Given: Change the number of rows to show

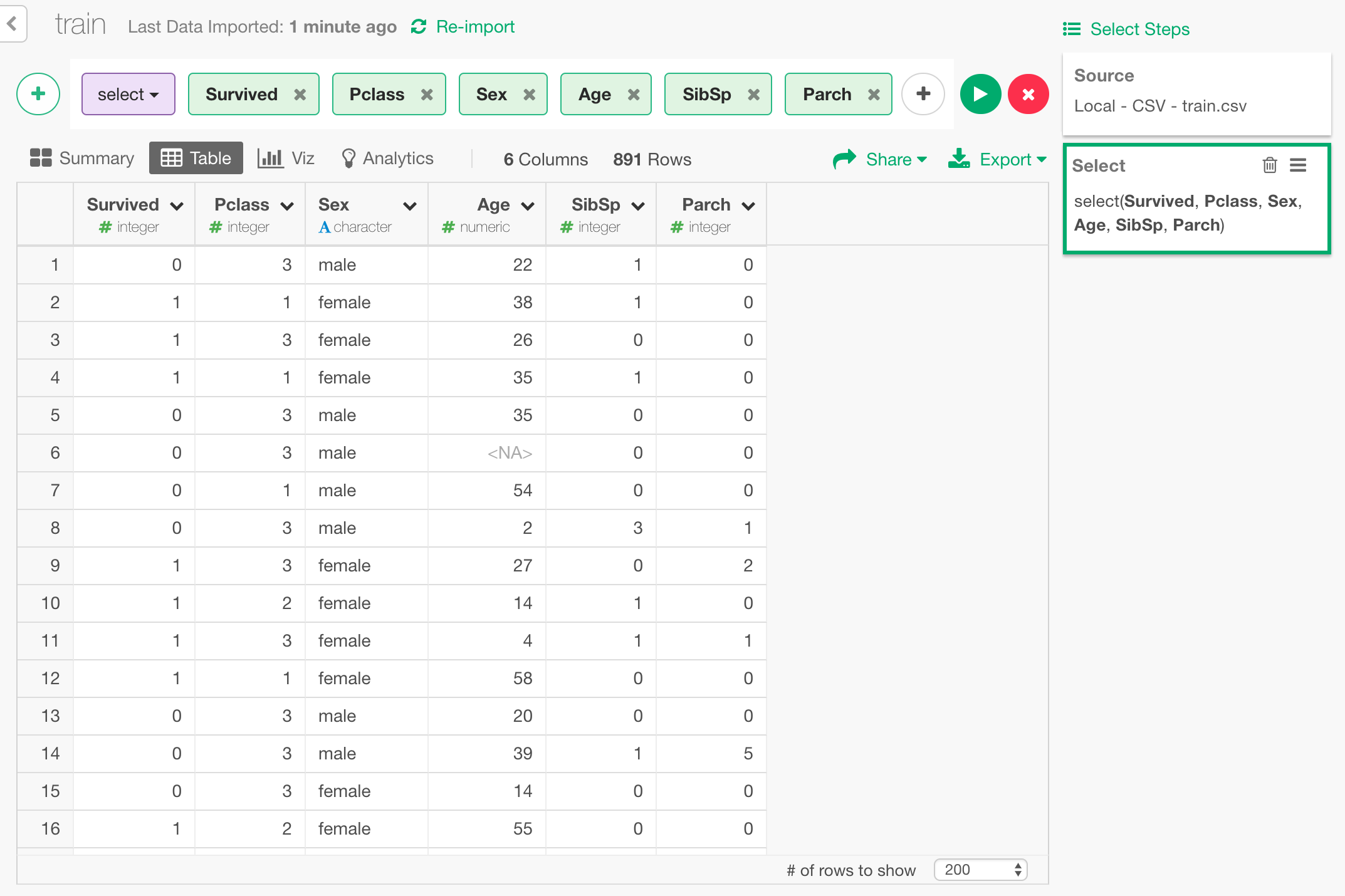Looking at the screenshot, I should 980,870.
